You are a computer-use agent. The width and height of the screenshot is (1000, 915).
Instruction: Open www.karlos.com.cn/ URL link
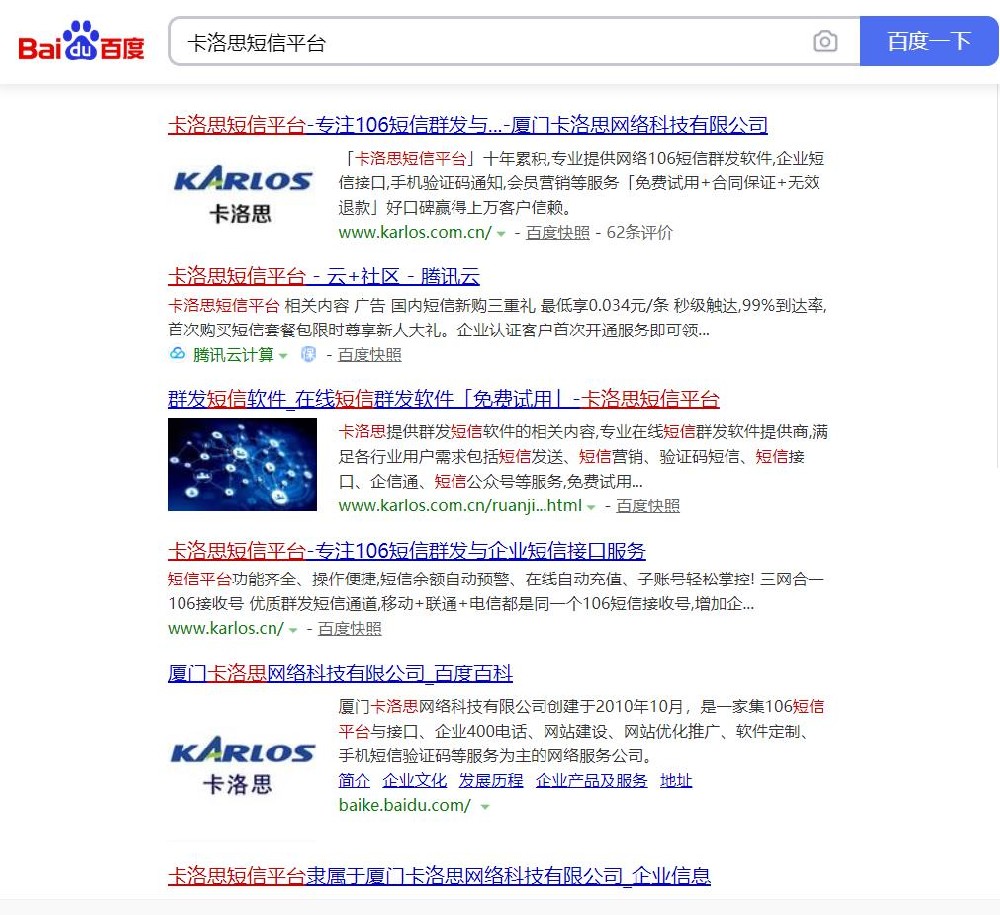coord(415,233)
